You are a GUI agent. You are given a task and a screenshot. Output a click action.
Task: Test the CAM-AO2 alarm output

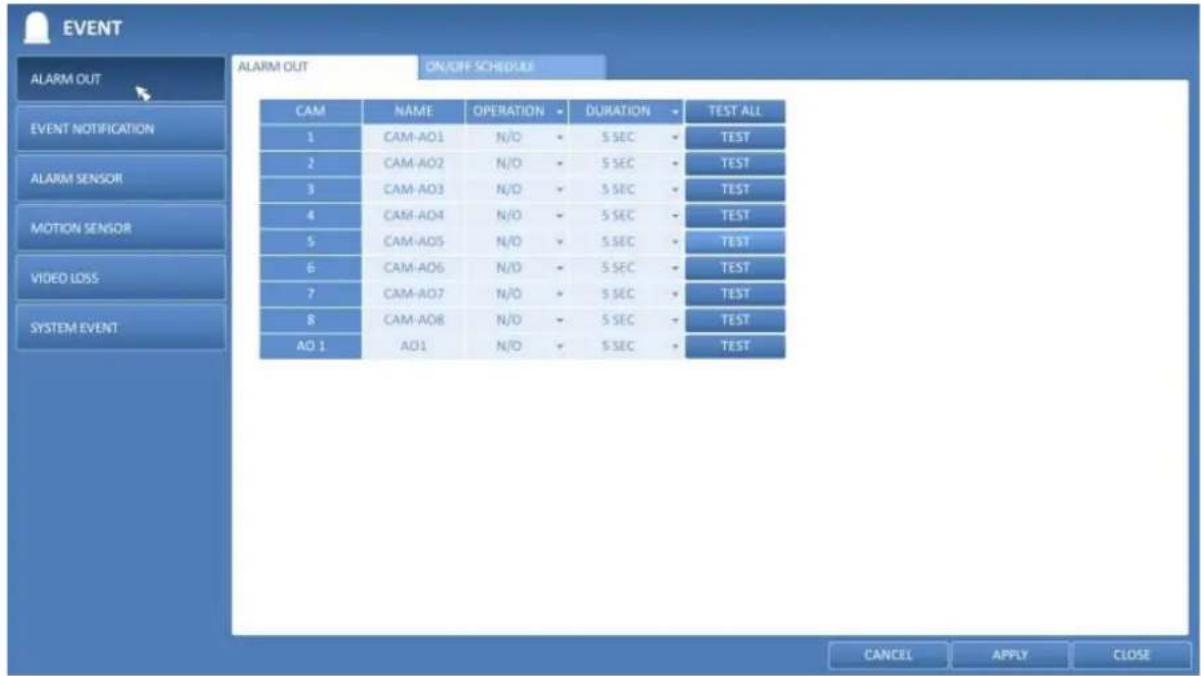click(x=735, y=163)
